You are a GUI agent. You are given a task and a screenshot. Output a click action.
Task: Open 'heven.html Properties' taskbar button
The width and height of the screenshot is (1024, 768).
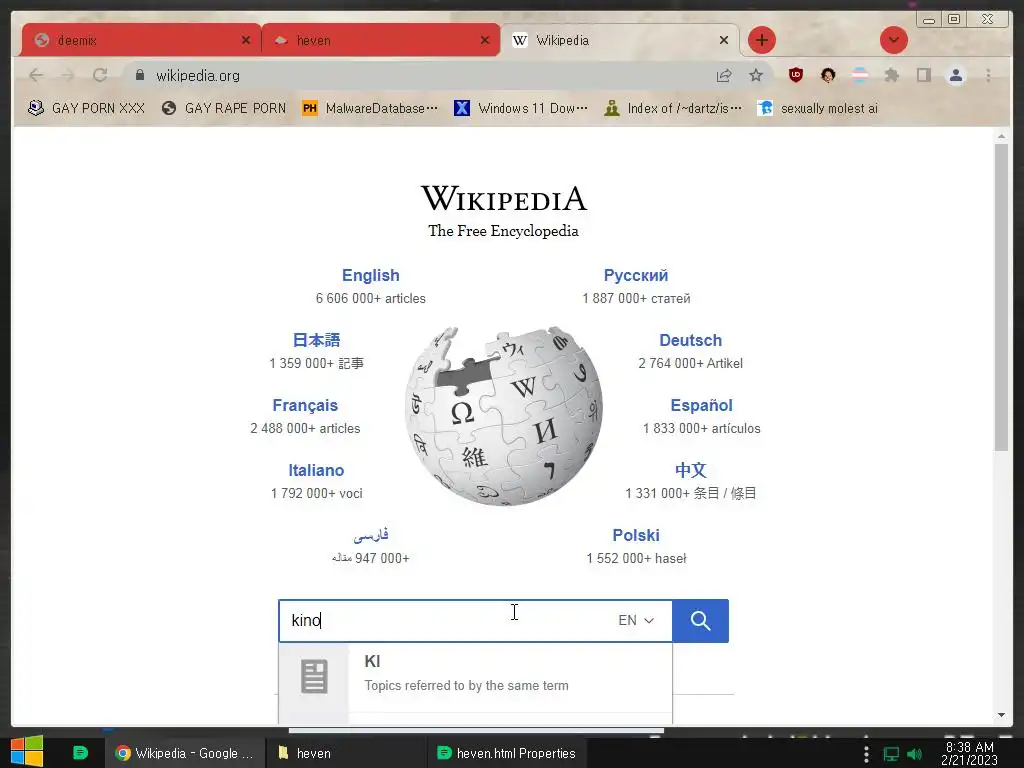click(507, 753)
